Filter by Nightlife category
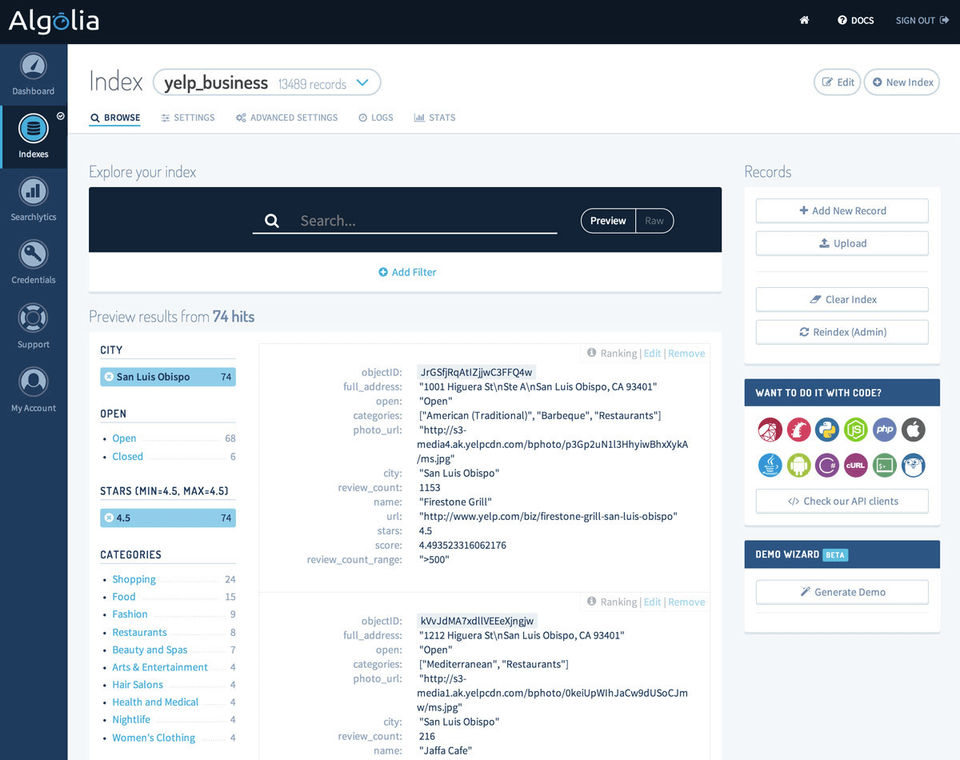This screenshot has height=760, width=960. [131, 720]
